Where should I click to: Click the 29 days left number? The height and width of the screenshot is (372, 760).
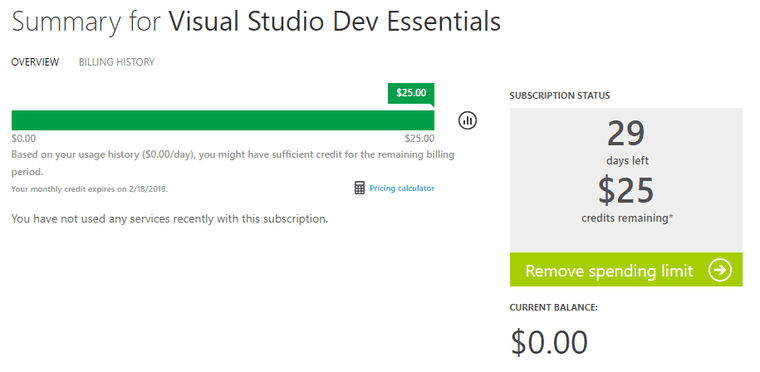tap(626, 134)
